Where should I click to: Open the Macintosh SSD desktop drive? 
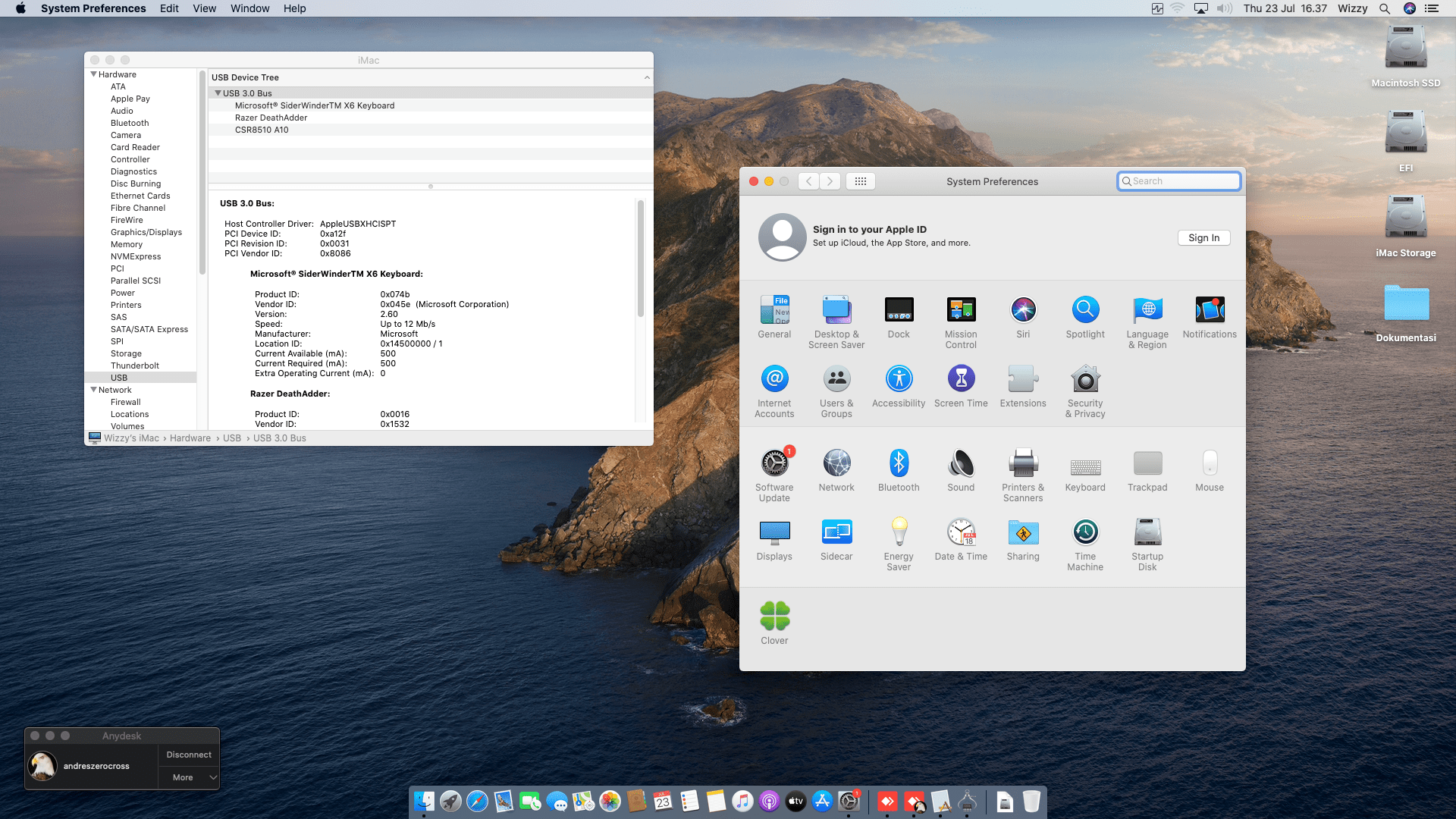1406,57
